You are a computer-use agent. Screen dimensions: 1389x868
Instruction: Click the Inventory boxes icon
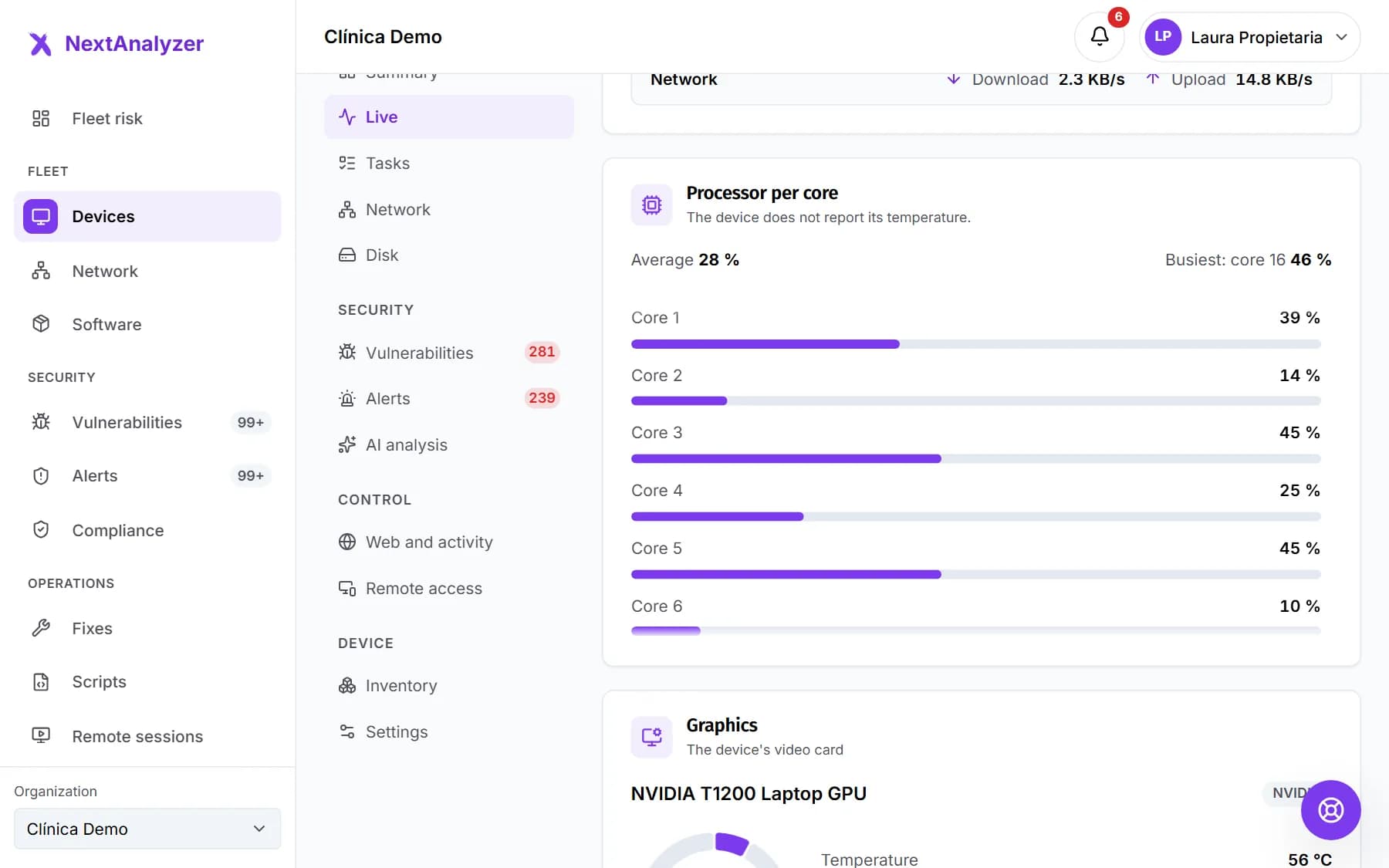pos(347,685)
